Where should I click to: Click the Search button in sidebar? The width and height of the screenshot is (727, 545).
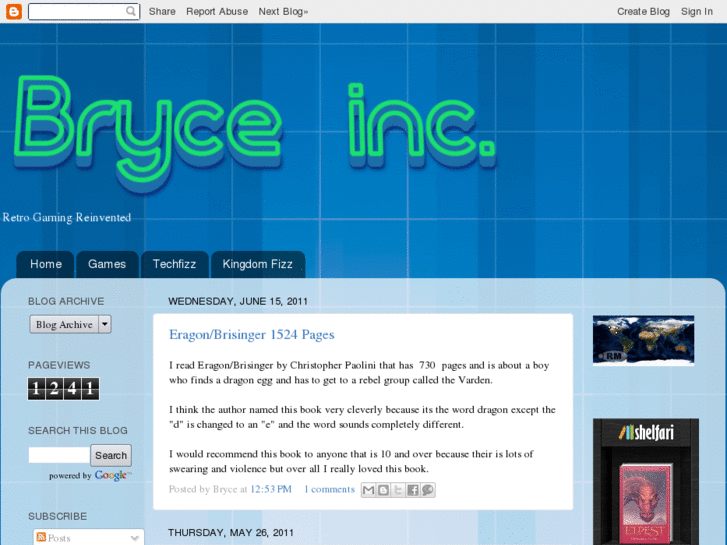click(111, 455)
